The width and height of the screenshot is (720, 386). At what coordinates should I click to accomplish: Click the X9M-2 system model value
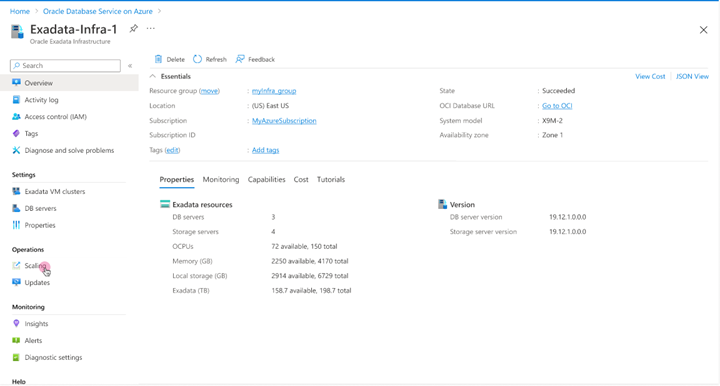[x=552, y=121]
